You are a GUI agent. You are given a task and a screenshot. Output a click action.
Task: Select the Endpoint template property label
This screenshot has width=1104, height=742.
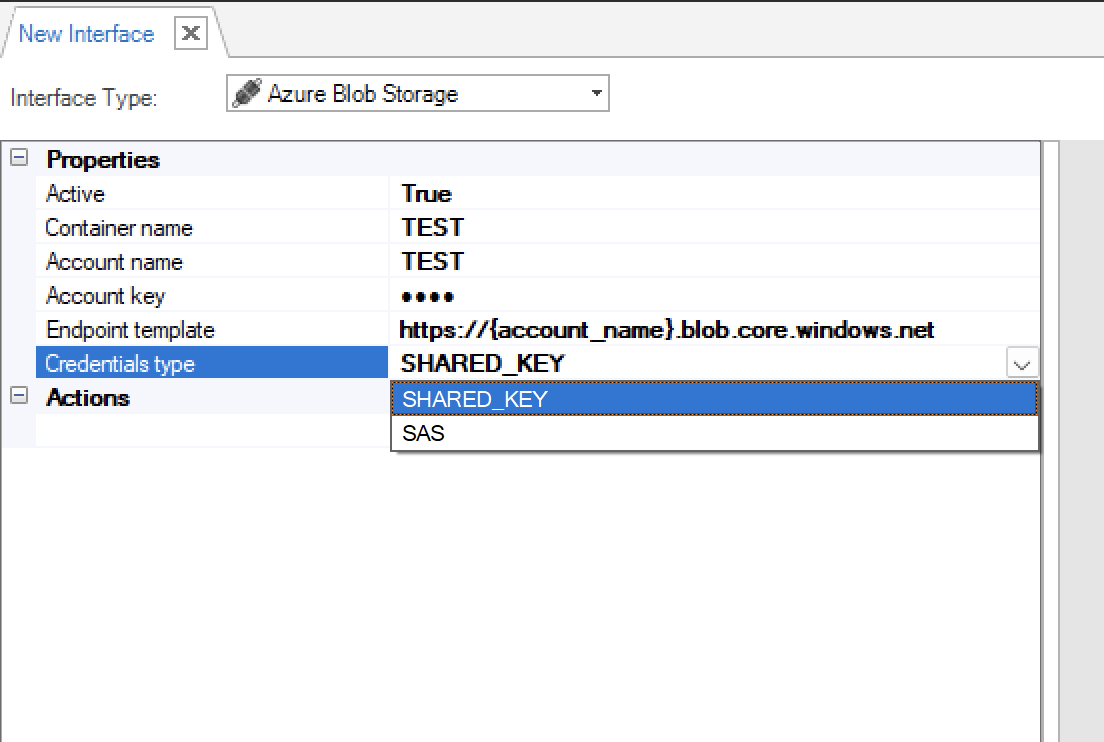click(x=130, y=330)
